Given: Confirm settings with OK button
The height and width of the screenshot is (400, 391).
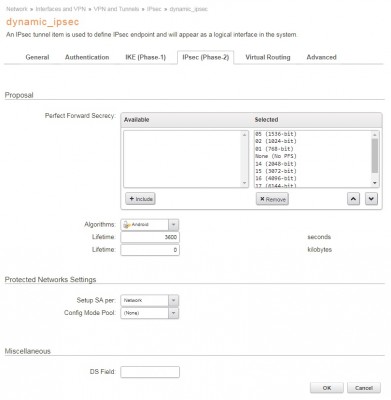Looking at the screenshot, I should 327,388.
